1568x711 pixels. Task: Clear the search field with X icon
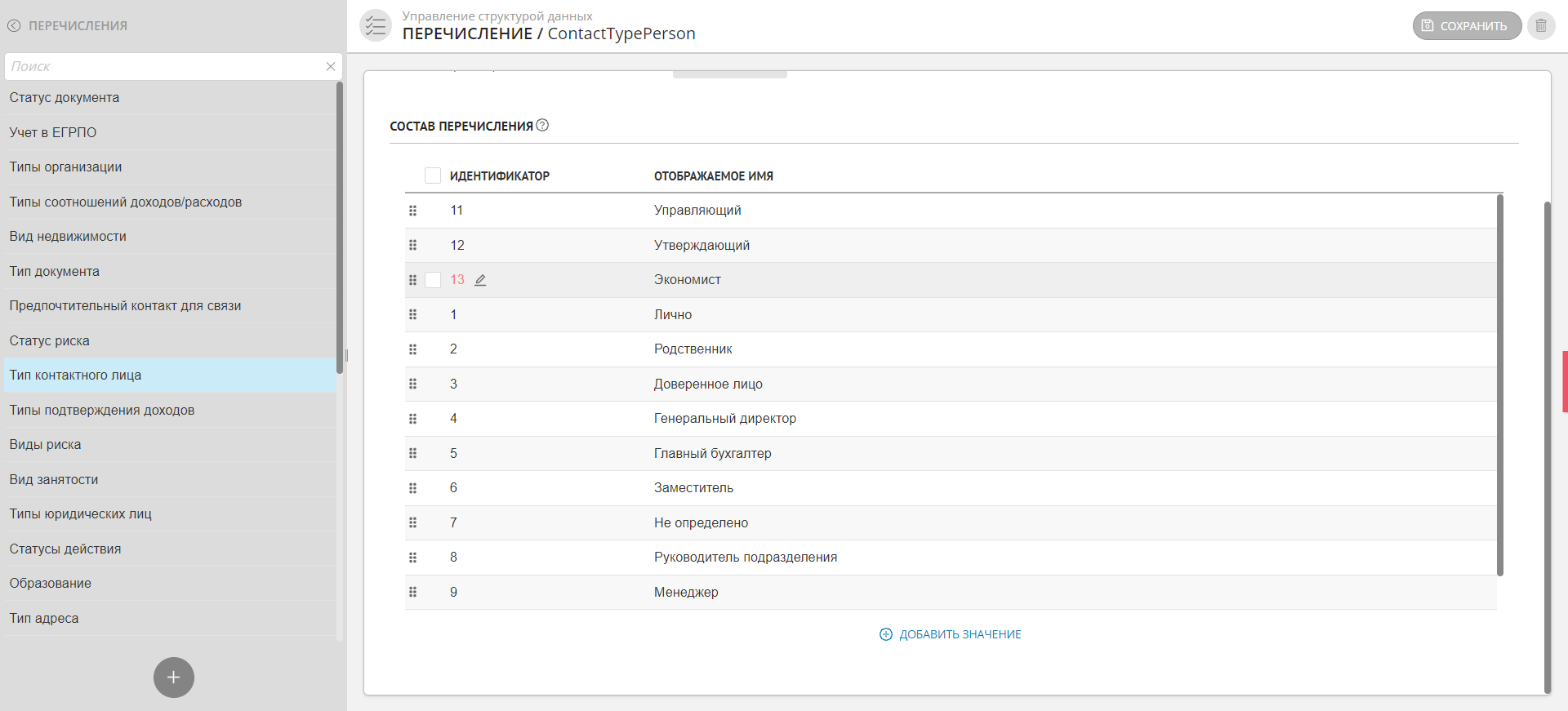click(331, 67)
